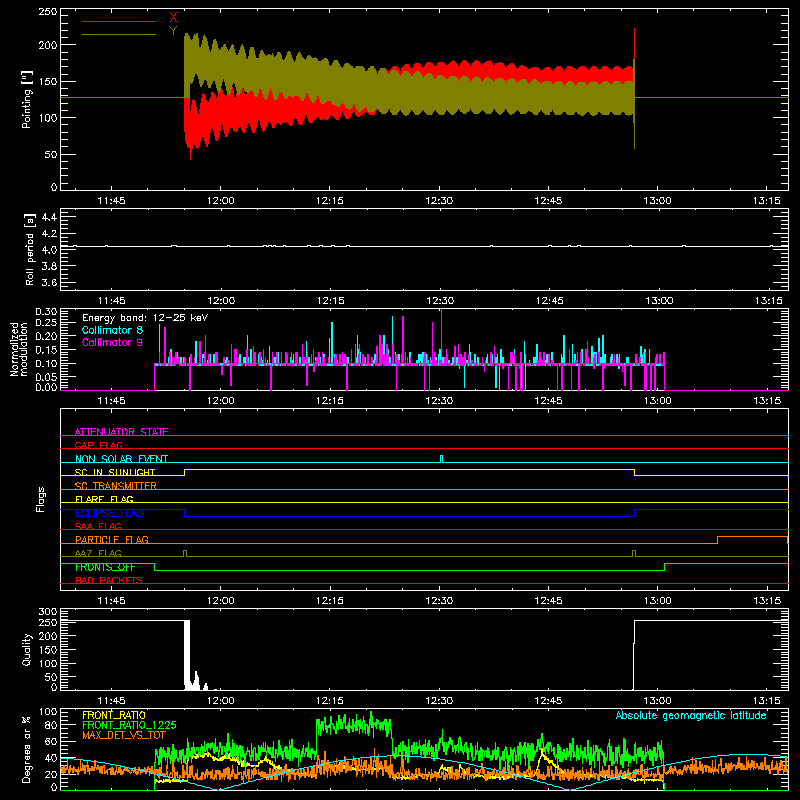
Task: Click the GAP_FLAG label
Action: point(98,445)
